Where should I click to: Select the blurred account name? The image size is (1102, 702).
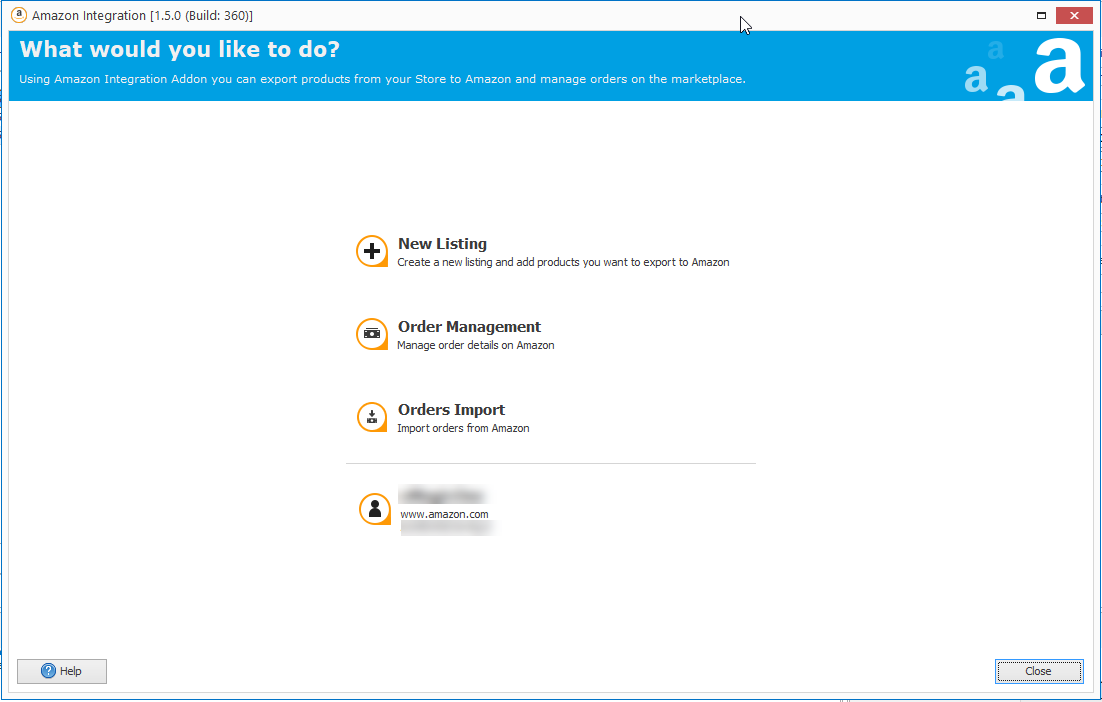coord(441,496)
